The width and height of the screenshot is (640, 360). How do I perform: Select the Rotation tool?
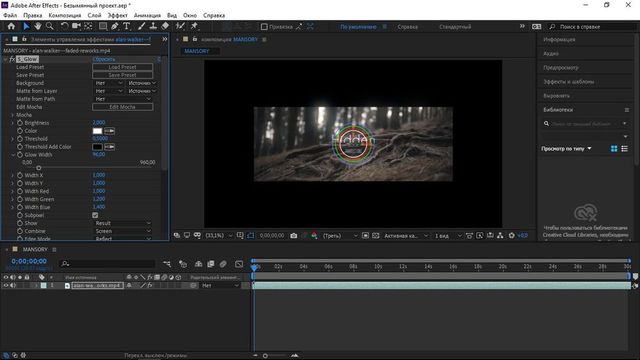[x=64, y=26]
